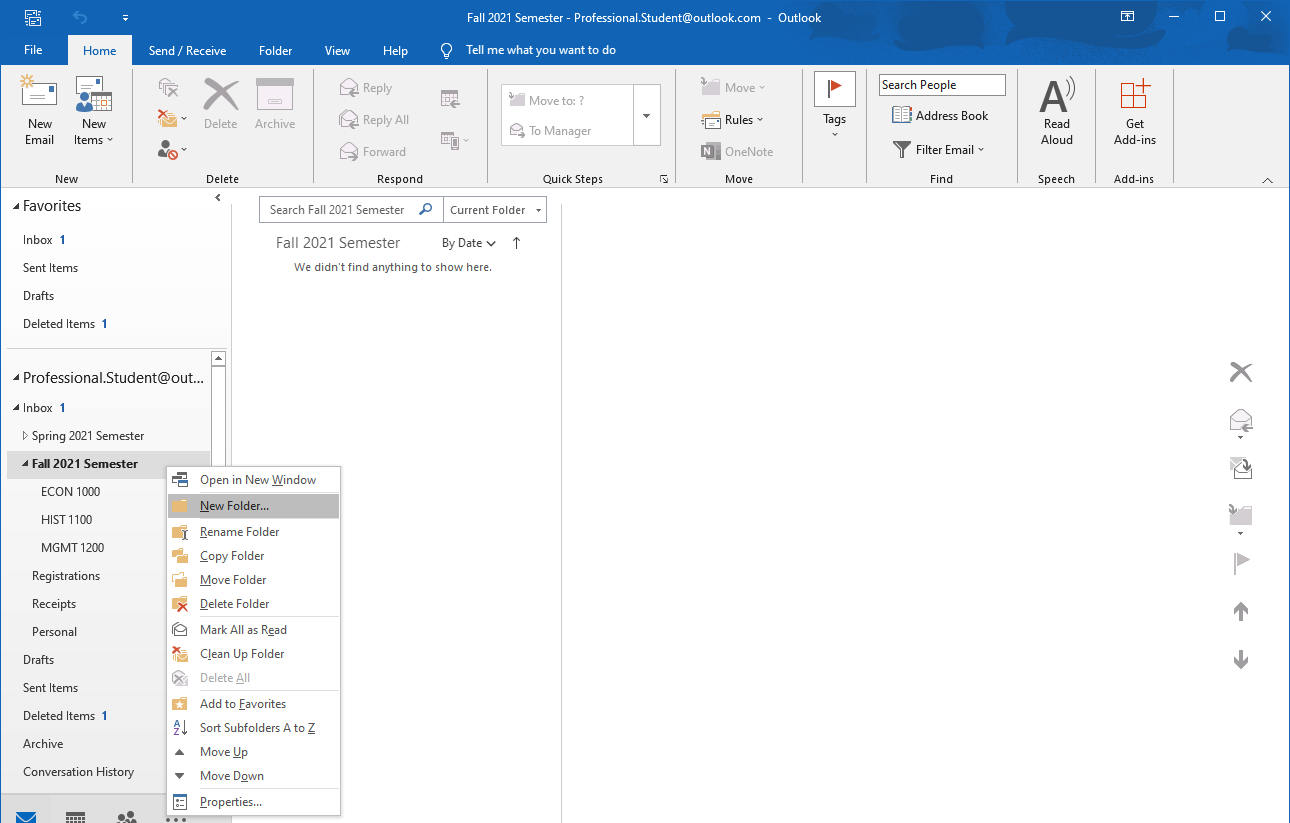
Task: Click in the Search People field
Action: [942, 85]
